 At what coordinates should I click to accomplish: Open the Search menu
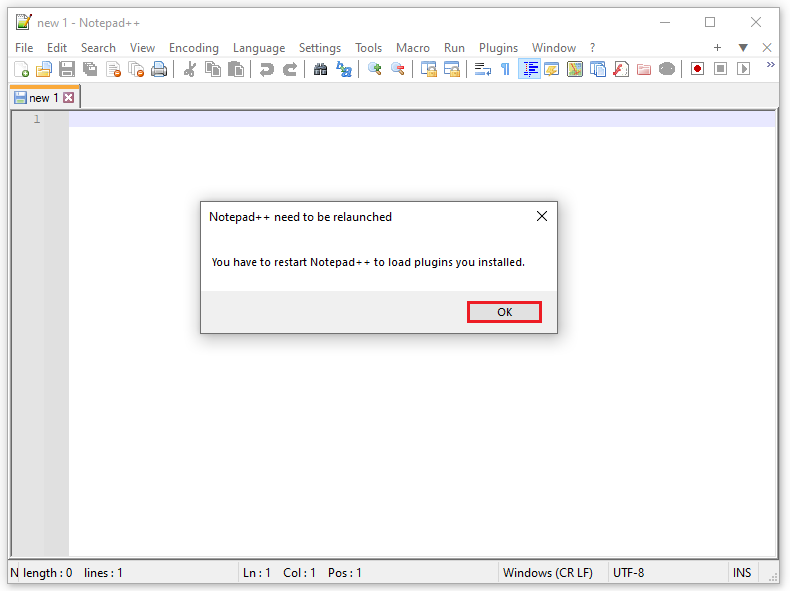[x=98, y=48]
